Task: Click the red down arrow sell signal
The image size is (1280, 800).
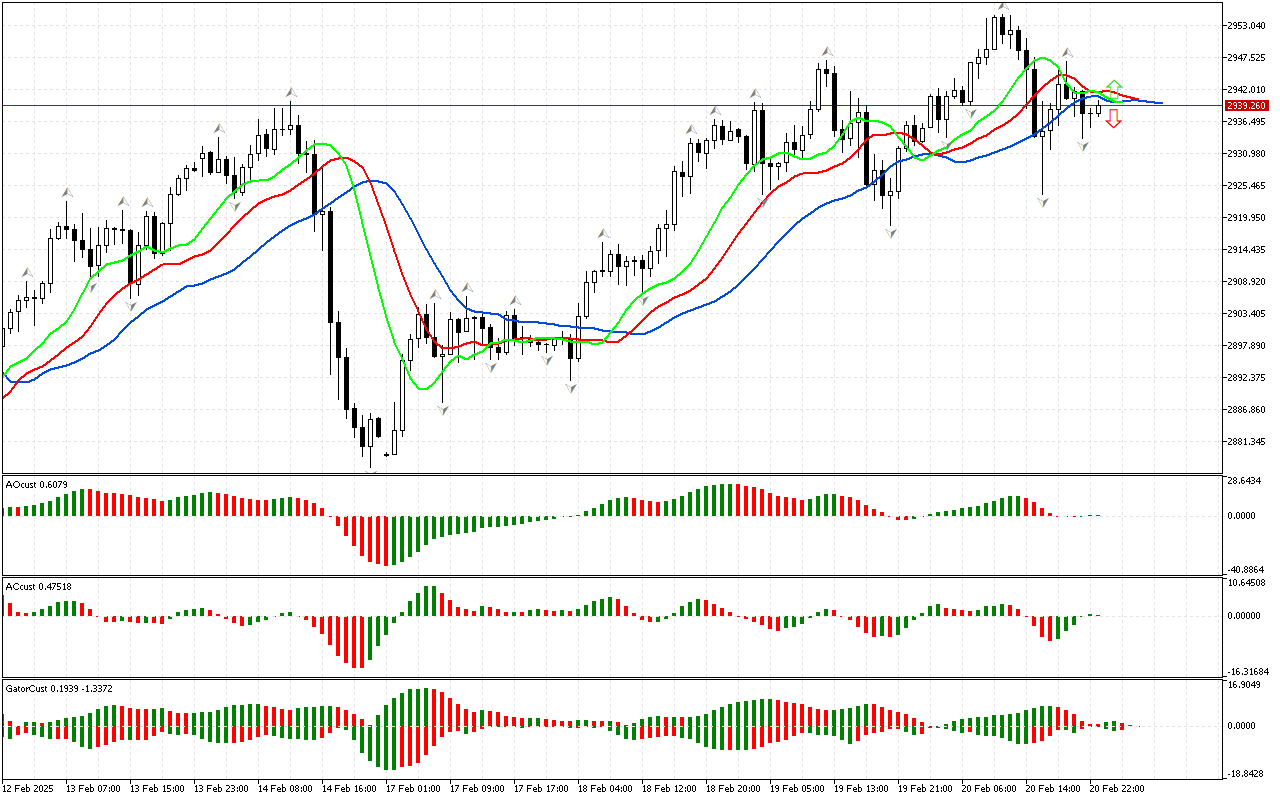Action: click(1113, 119)
